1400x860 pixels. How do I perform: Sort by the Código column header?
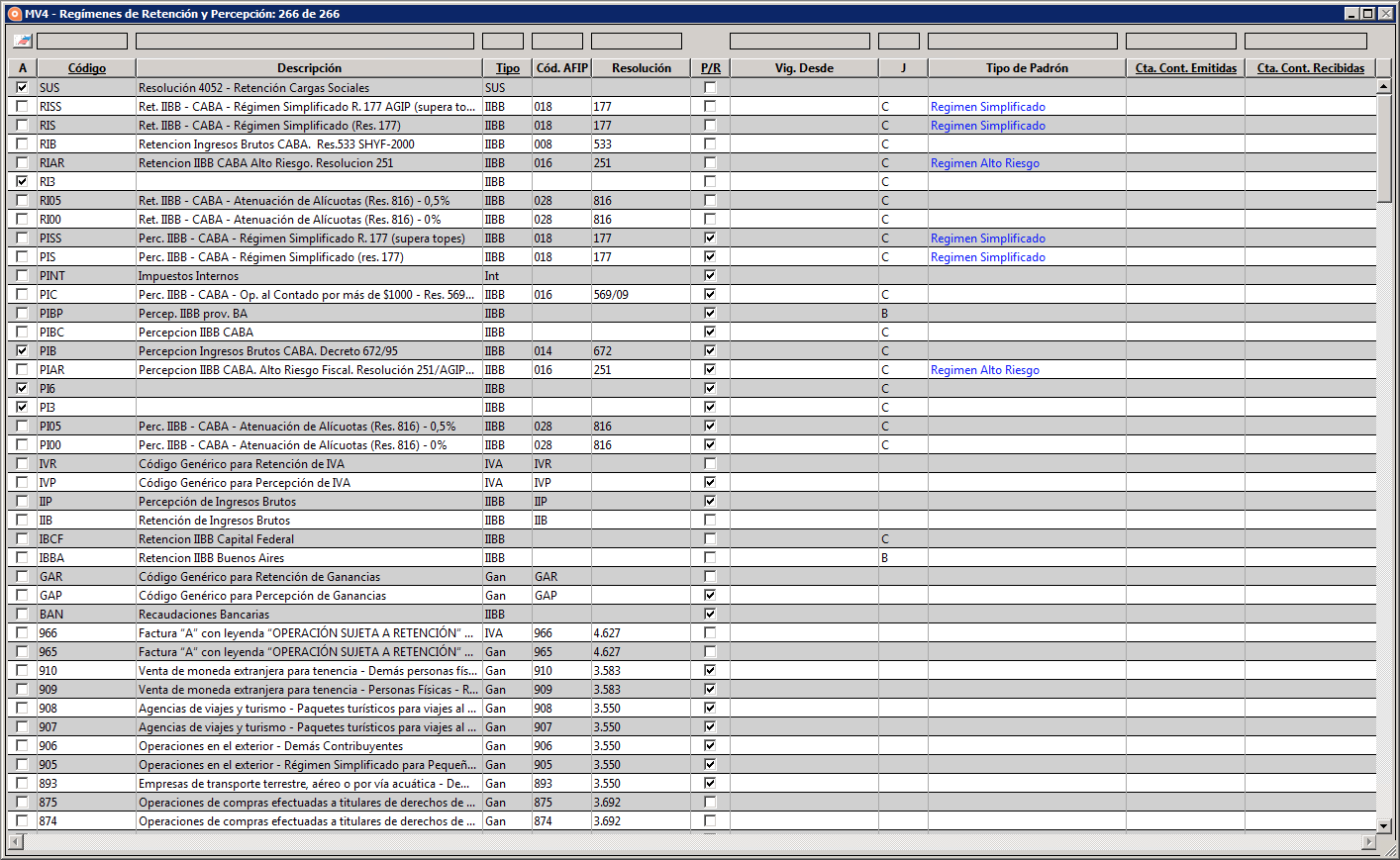[86, 68]
